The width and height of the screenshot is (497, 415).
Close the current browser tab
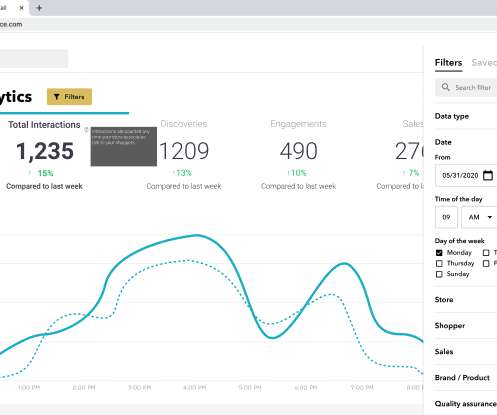21,8
